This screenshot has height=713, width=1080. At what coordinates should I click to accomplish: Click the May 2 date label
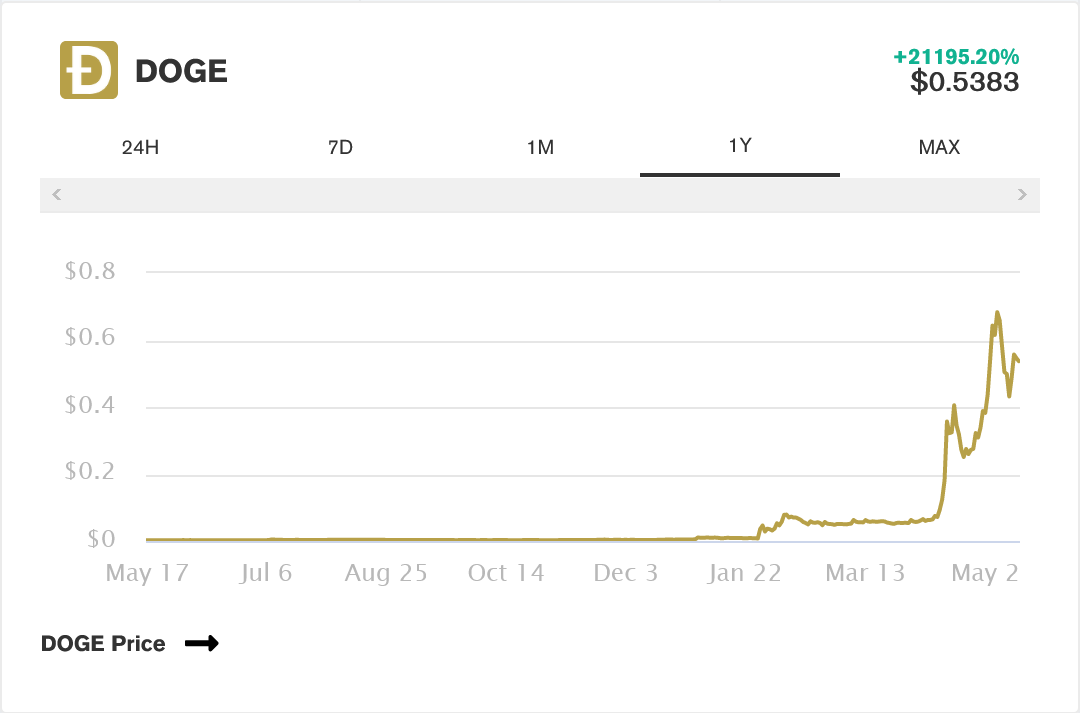tap(985, 573)
